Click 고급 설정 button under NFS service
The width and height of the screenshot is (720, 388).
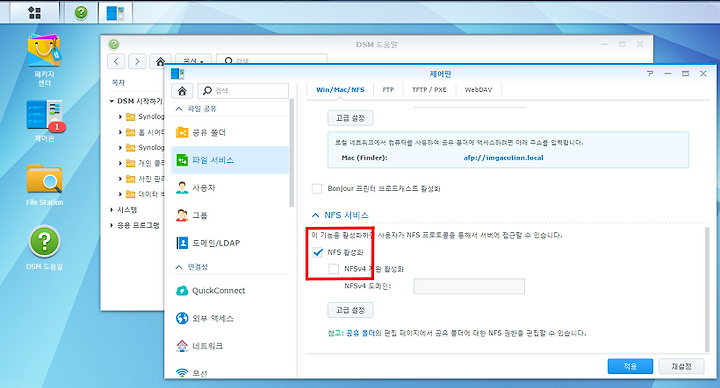(x=350, y=310)
